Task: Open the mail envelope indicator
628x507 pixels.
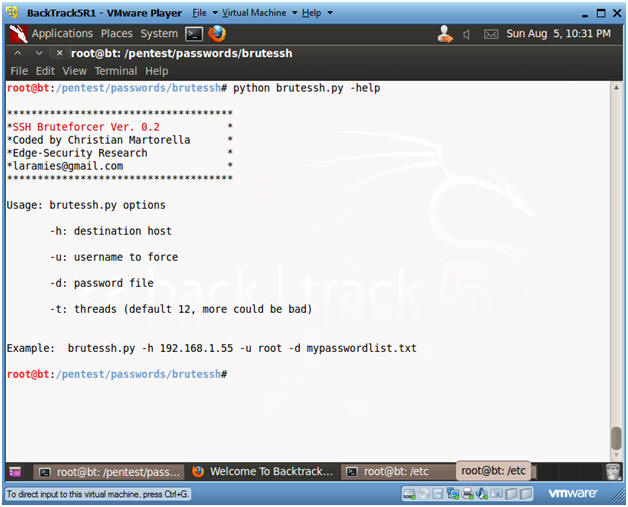Action: tap(491, 34)
